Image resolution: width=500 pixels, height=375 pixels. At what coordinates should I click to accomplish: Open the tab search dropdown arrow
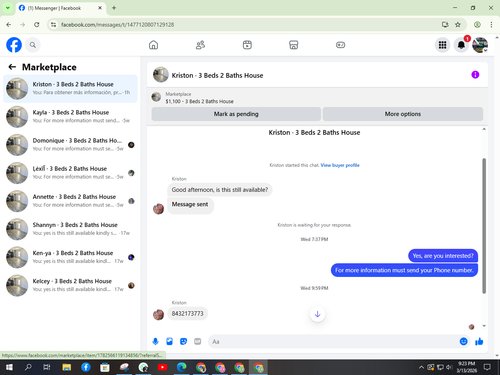[7, 8]
